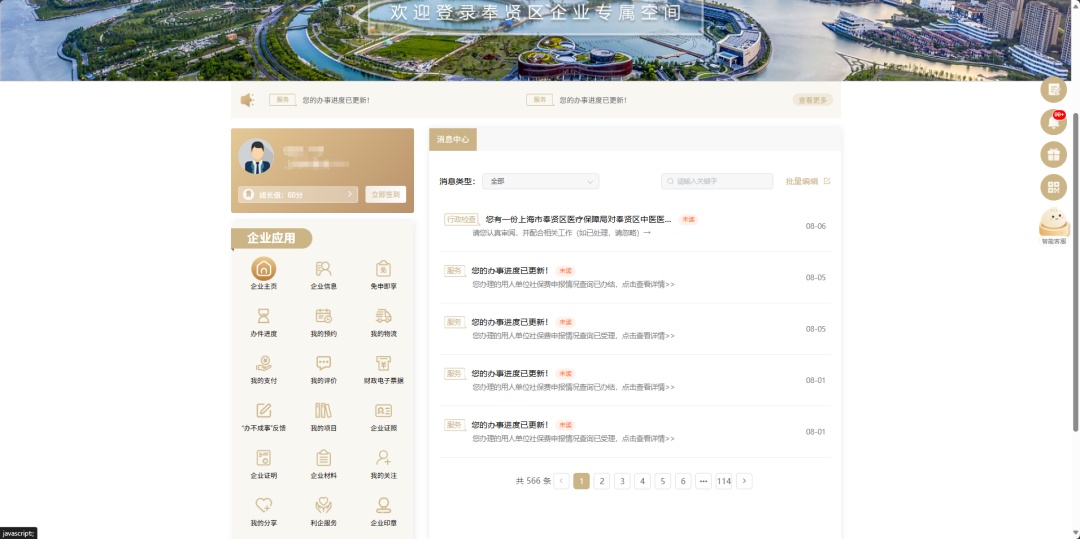The height and width of the screenshot is (539, 1080).
Task: Click notification bell icon with red badge
Action: click(1053, 122)
